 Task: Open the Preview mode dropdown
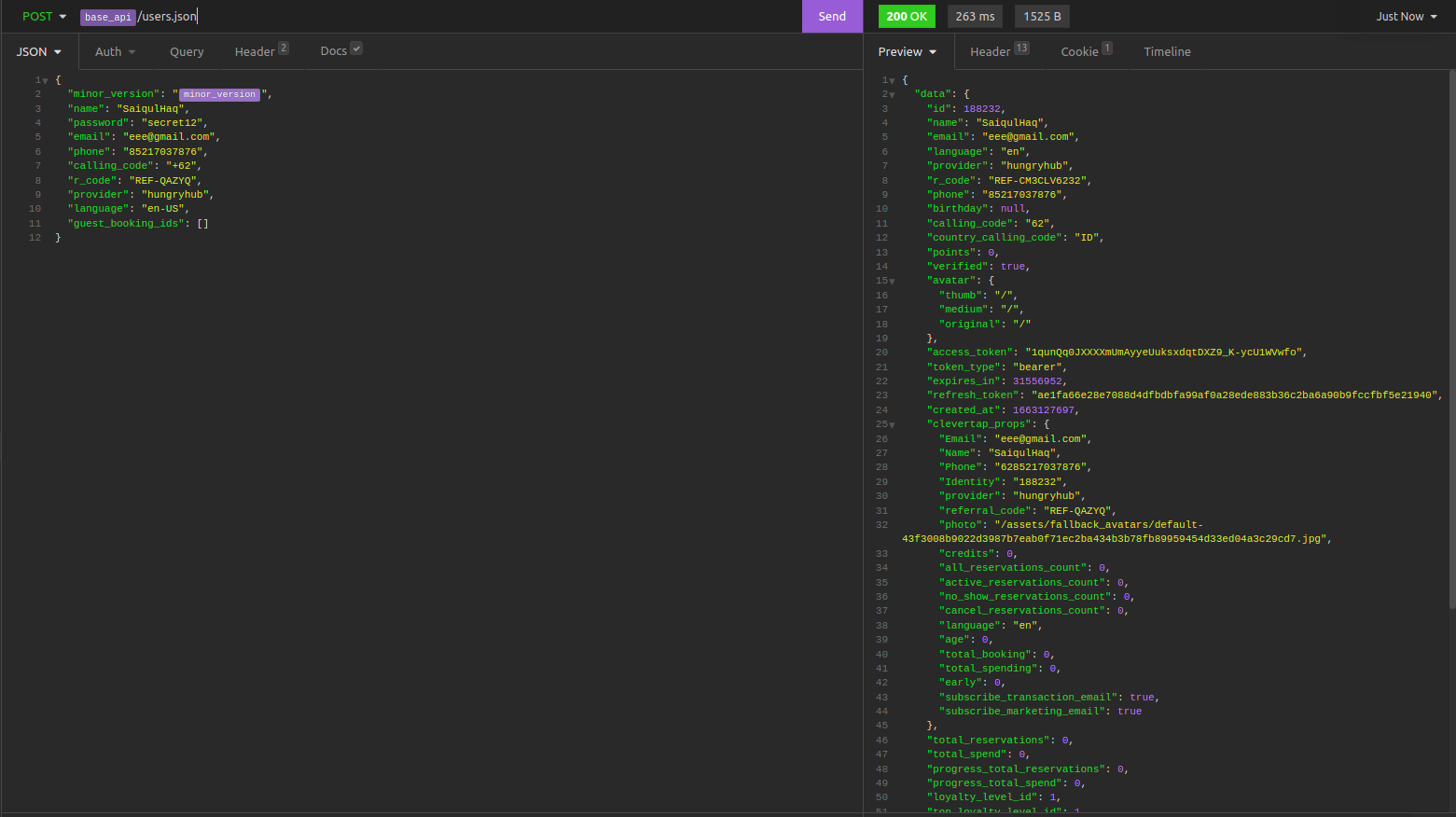[x=907, y=52]
